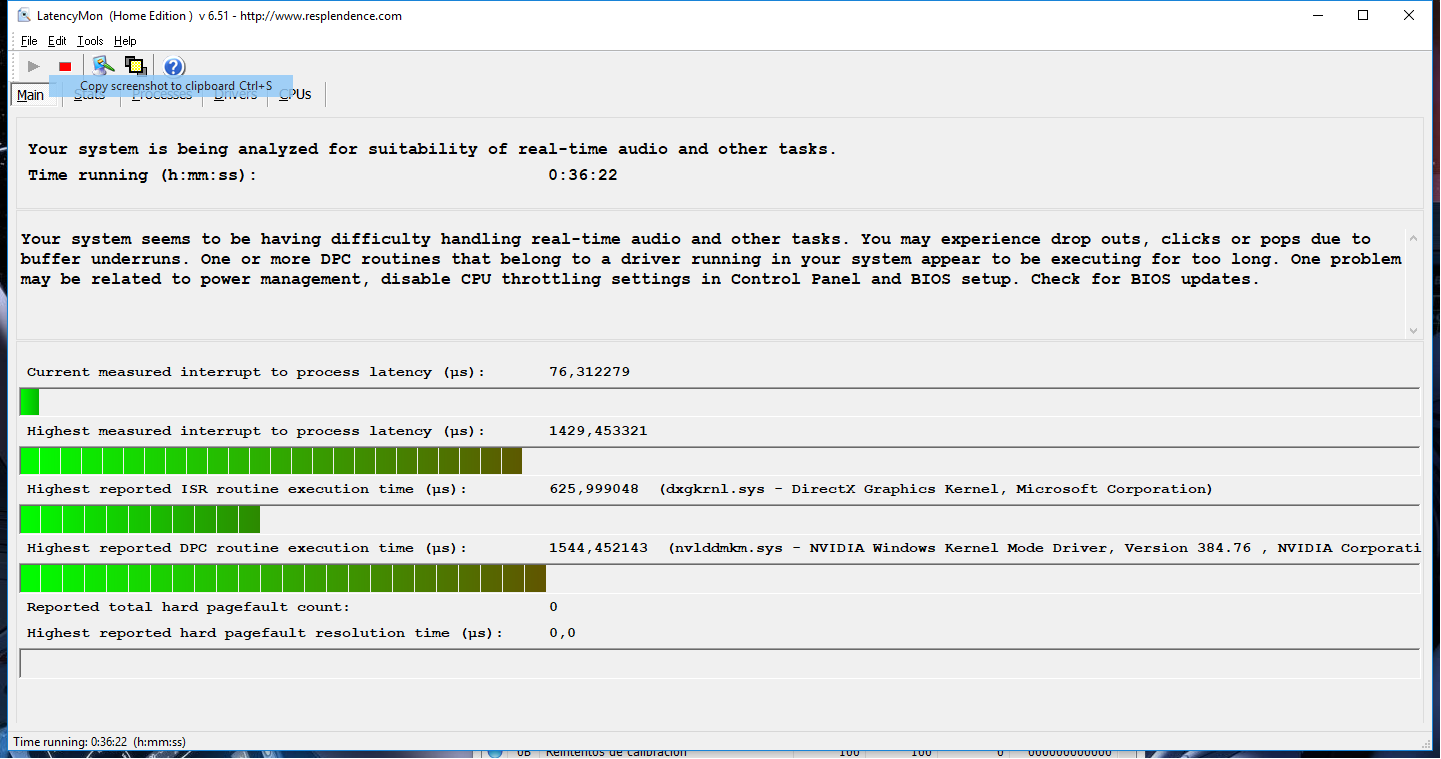Minimize the LatencyMon window
Image resolution: width=1441 pixels, height=759 pixels.
pyautogui.click(x=1317, y=15)
